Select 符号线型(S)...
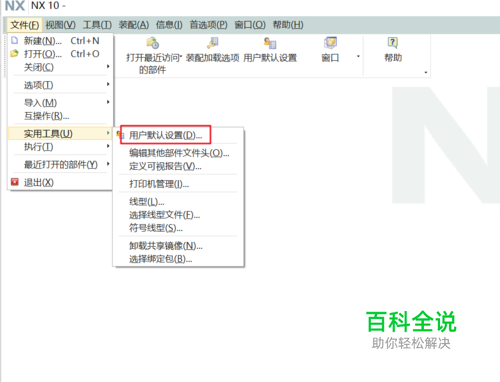This screenshot has height=382, width=500. tap(179, 228)
